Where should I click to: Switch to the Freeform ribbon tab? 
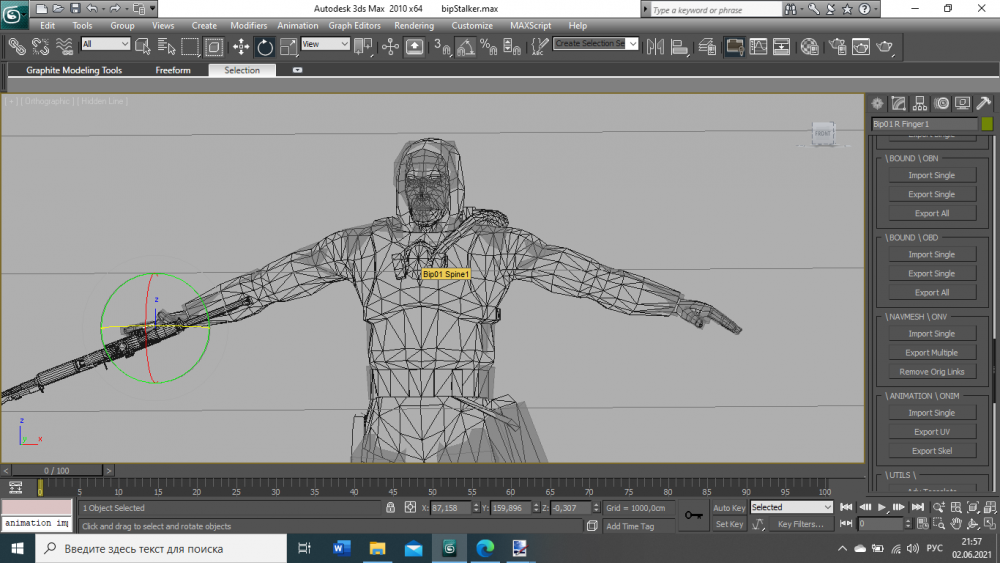[173, 71]
